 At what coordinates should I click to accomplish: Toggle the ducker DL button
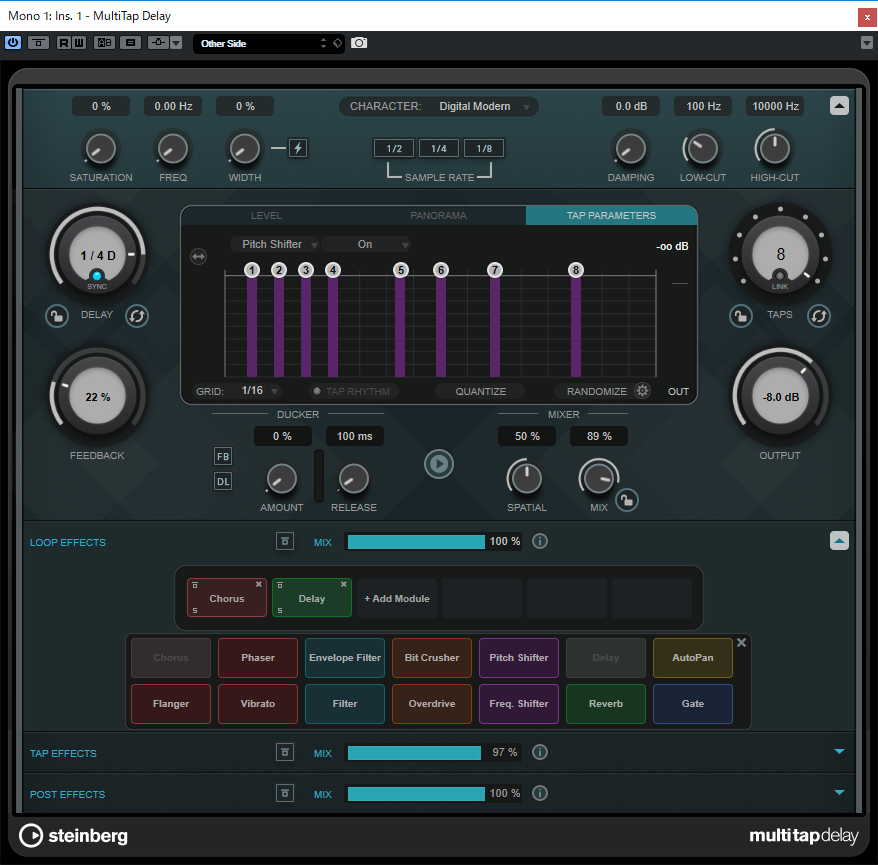(223, 481)
